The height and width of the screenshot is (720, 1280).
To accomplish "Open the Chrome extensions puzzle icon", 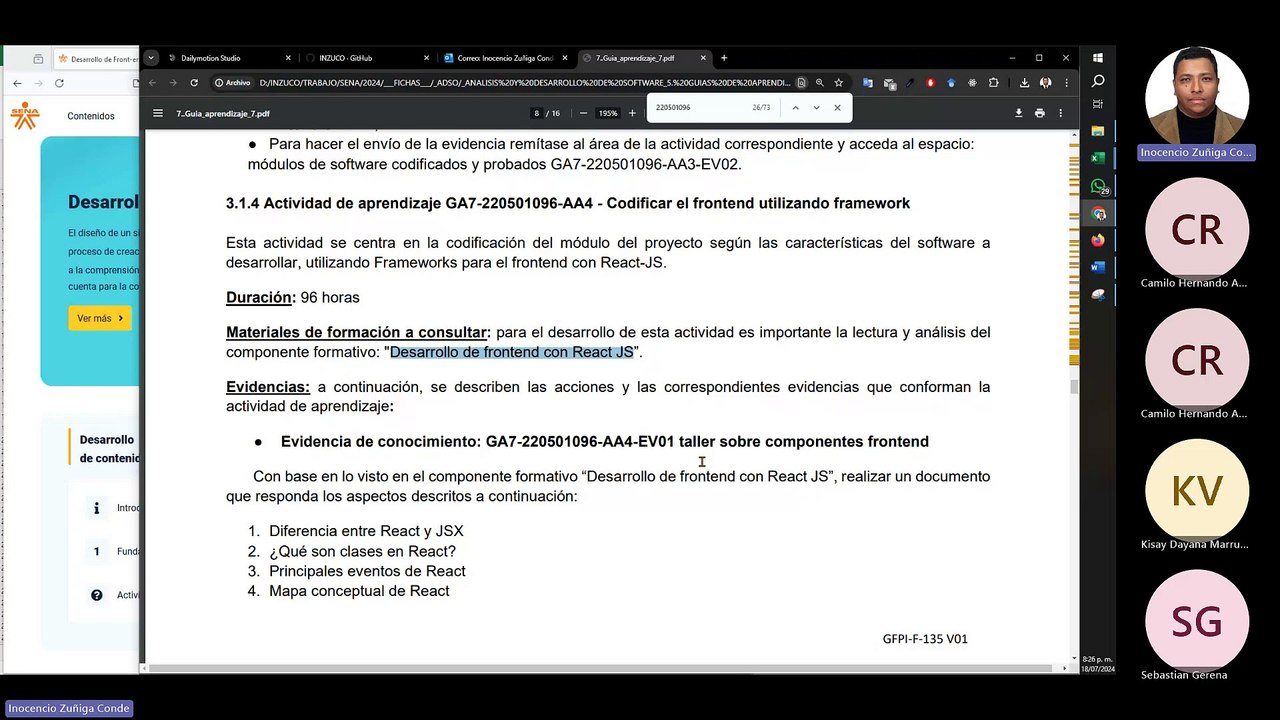I will coord(993,83).
